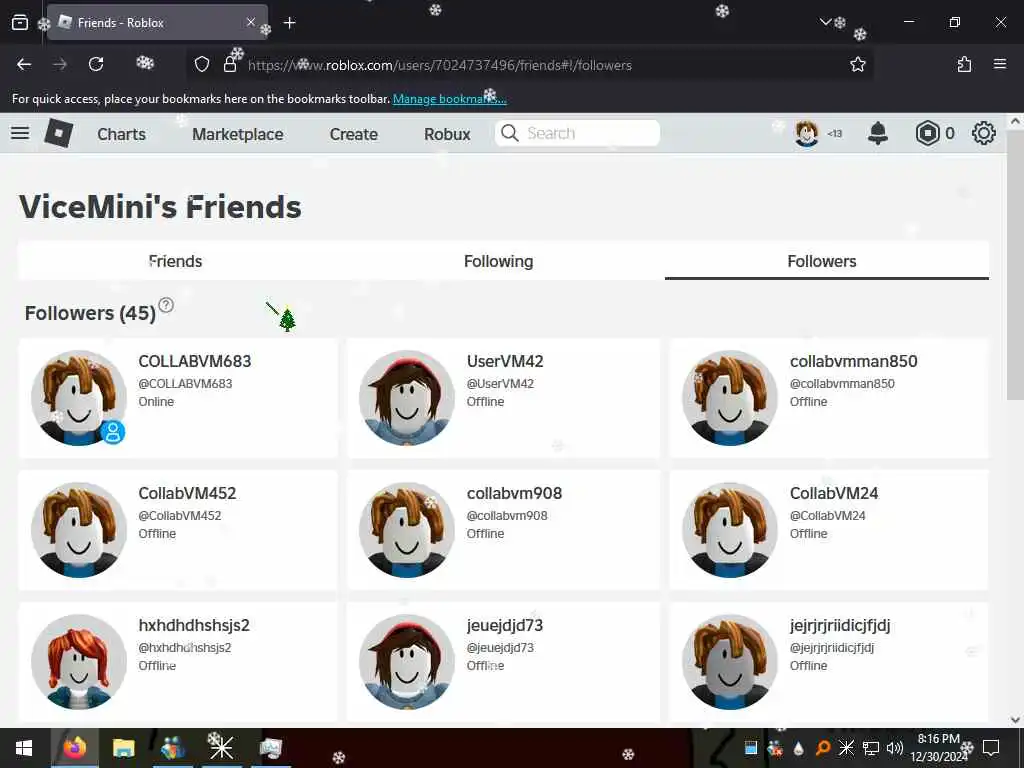Open collabvmman850's profile name
Screen dimensions: 1024x768
pos(854,361)
